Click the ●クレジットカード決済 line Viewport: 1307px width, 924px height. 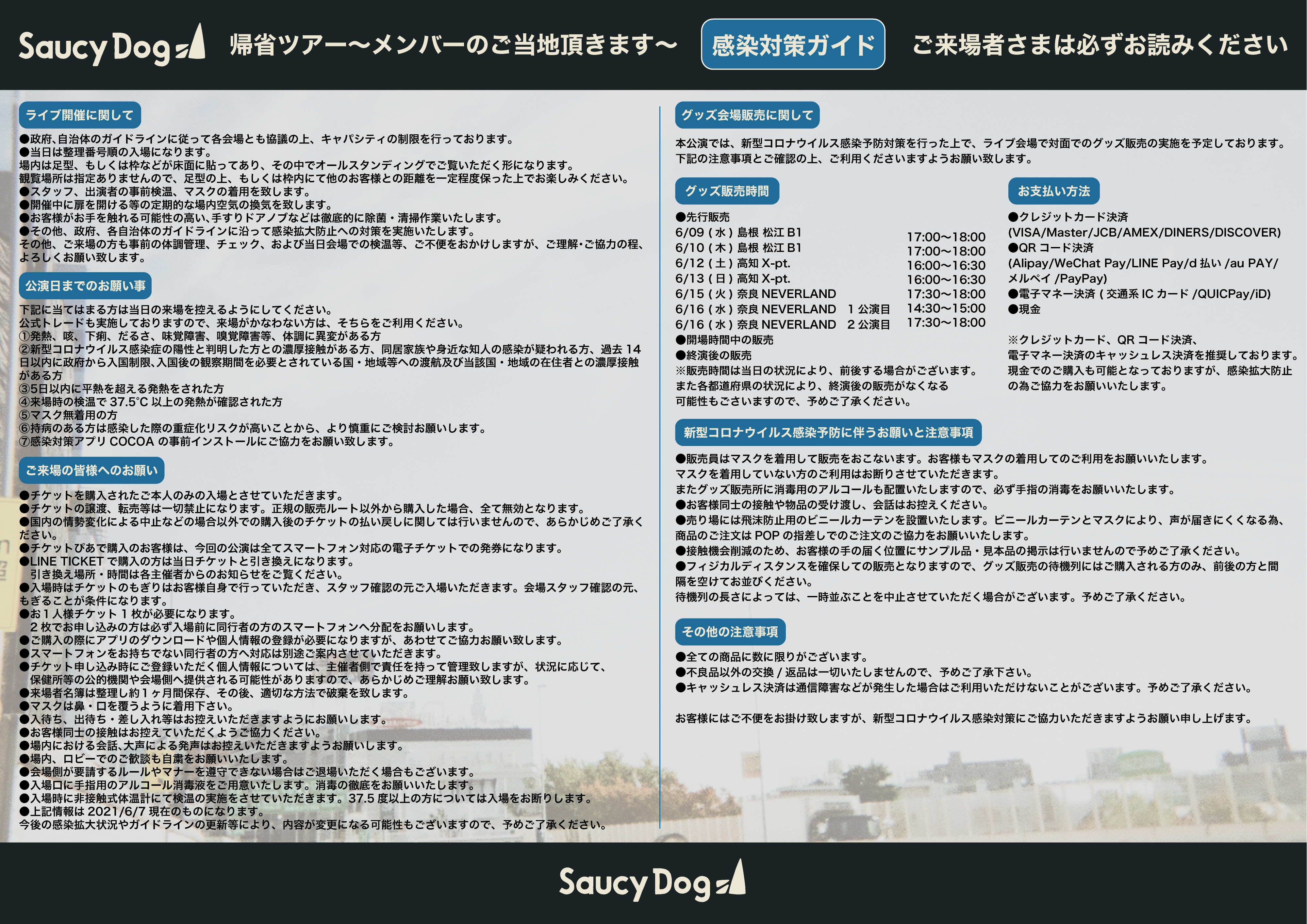[1068, 217]
